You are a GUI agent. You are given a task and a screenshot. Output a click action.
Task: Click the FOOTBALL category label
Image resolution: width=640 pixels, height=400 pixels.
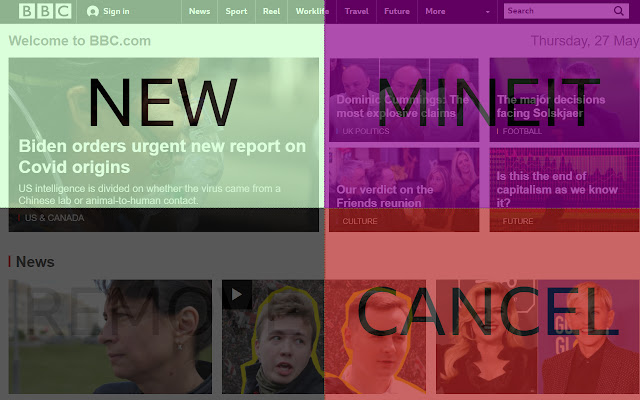pyautogui.click(x=522, y=131)
